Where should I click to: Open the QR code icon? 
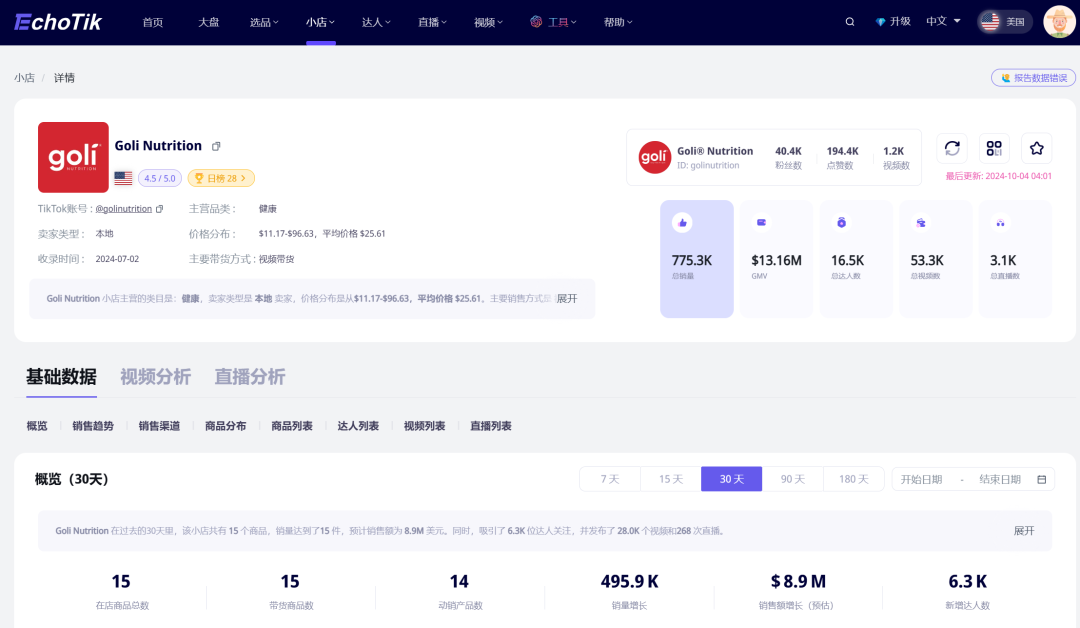994,148
